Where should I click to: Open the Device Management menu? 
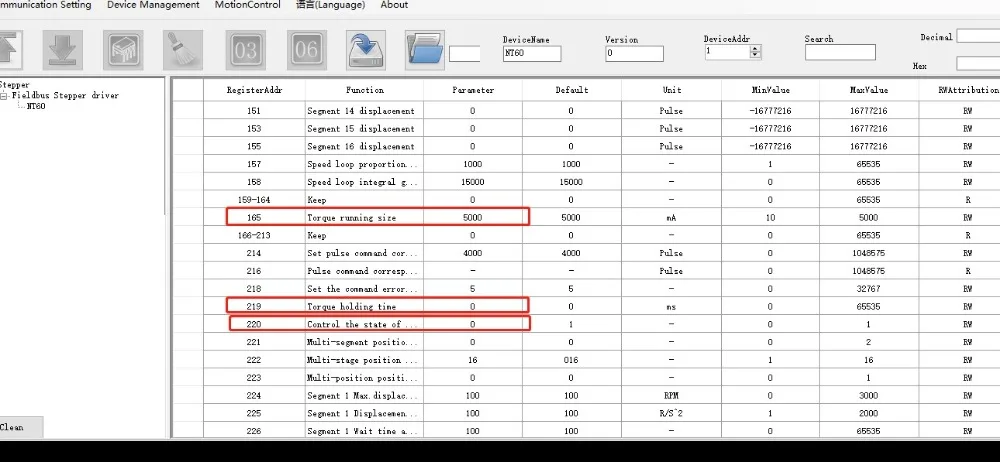pos(153,5)
